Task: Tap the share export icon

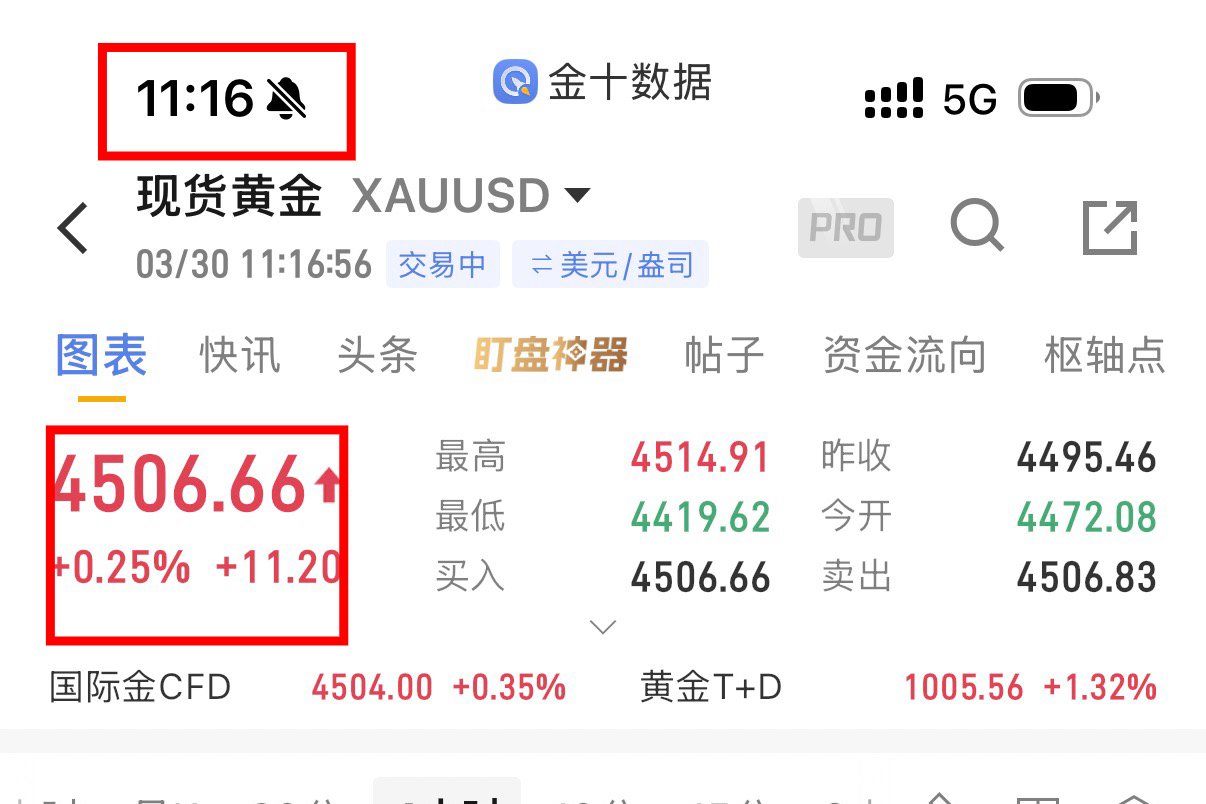Action: (1111, 227)
